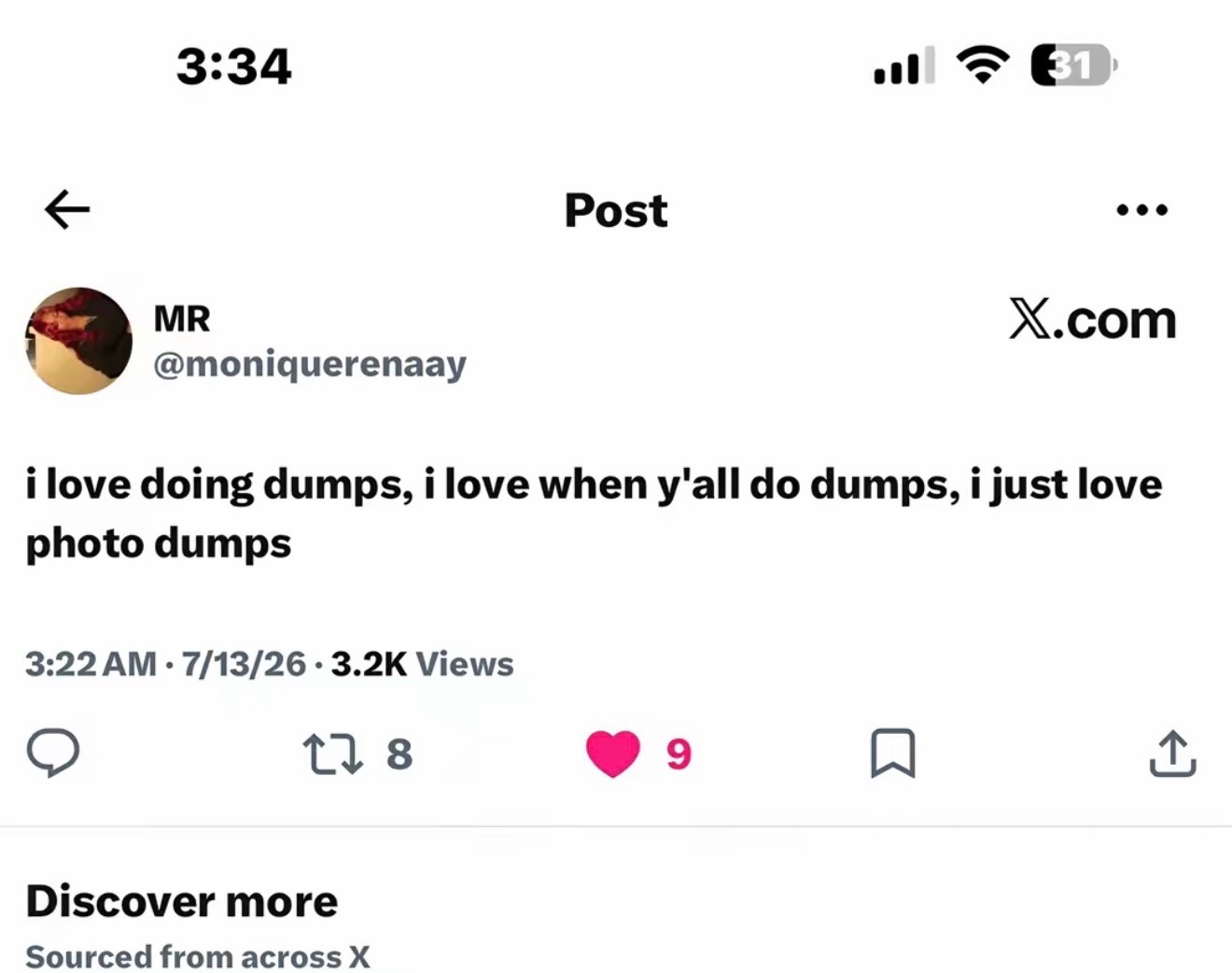The width and height of the screenshot is (1232, 973).
Task: Tap the reply speech bubble icon
Action: coord(53,753)
